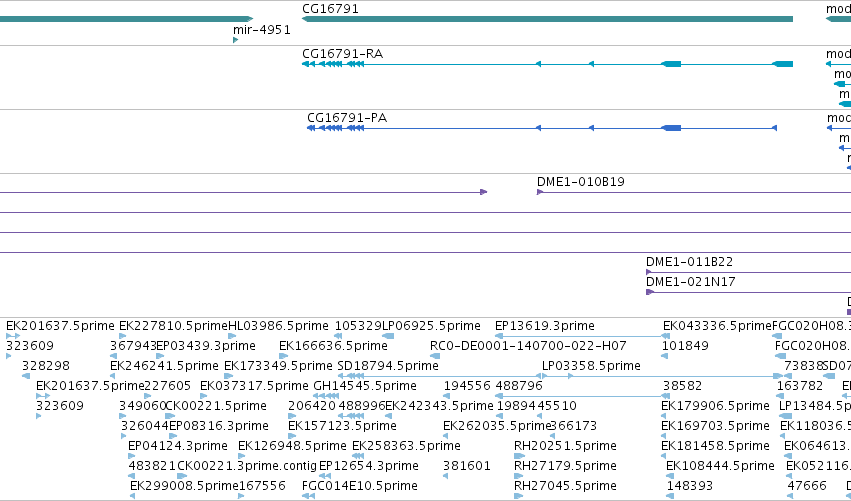Select the 349060 label

(x=142, y=406)
